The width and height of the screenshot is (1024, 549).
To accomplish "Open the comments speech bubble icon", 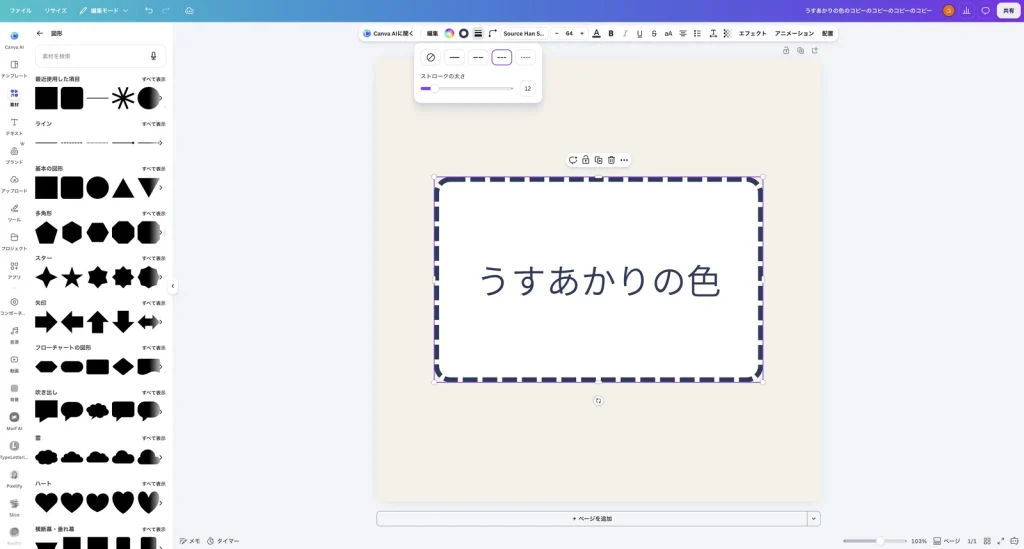I will [985, 10].
